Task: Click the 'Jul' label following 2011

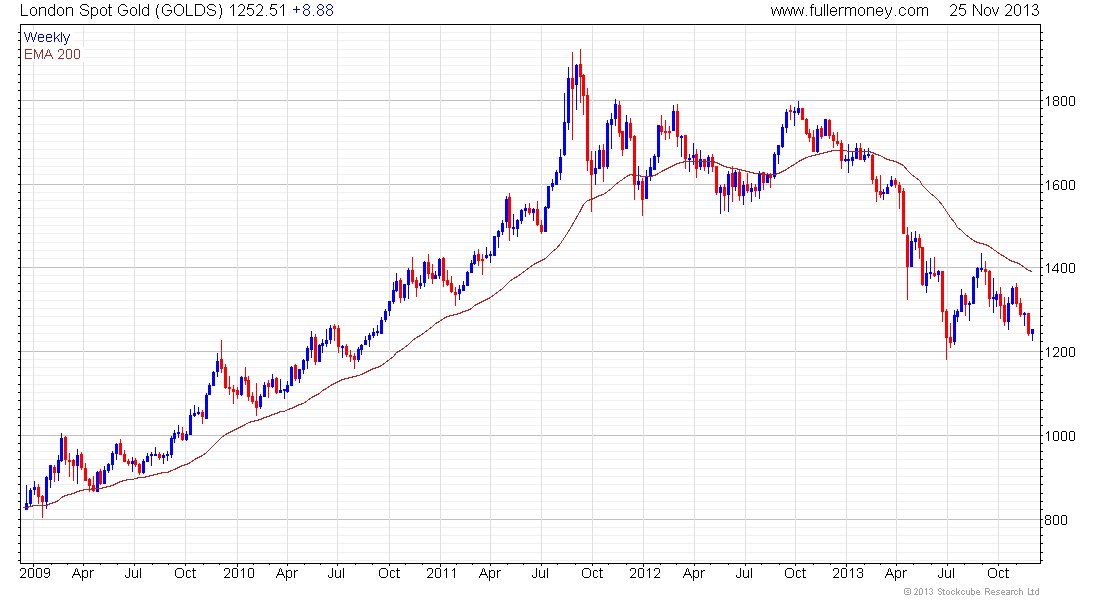Action: pyautogui.click(x=540, y=573)
